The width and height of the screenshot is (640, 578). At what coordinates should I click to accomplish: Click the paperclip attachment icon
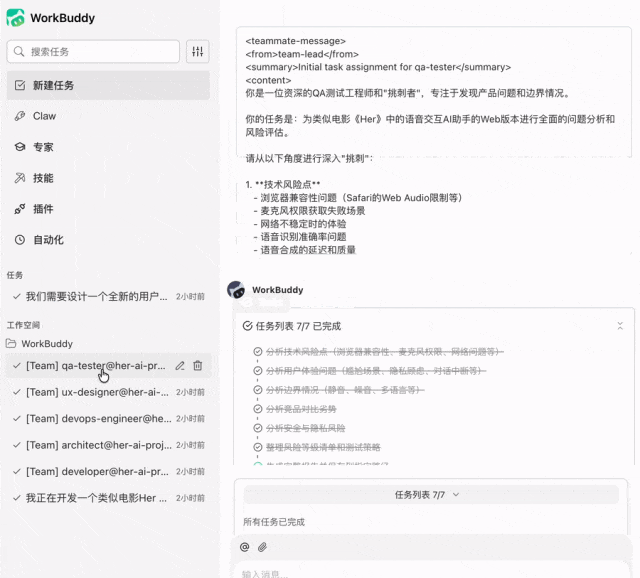(262, 547)
